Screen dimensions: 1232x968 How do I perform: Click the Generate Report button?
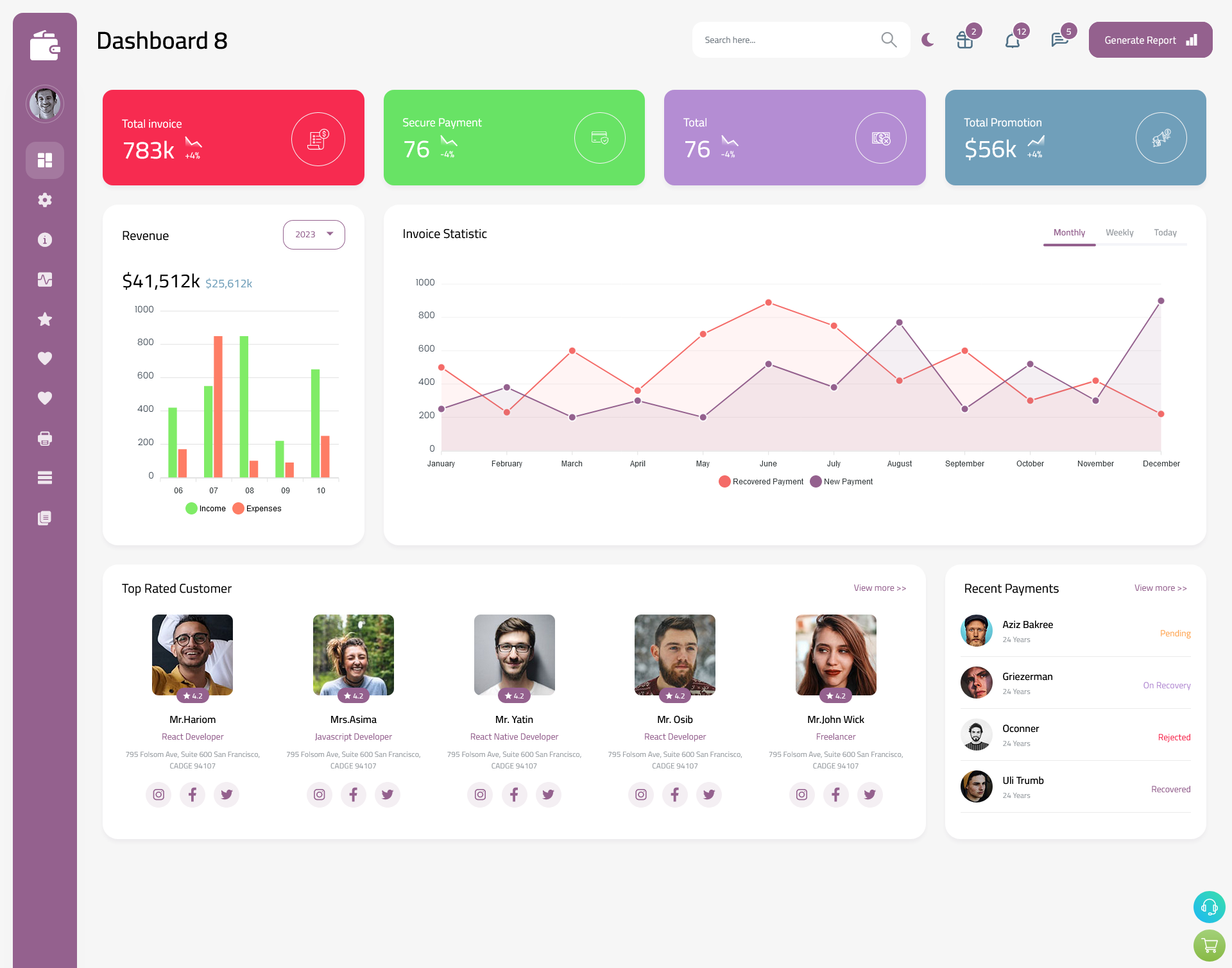click(1149, 40)
